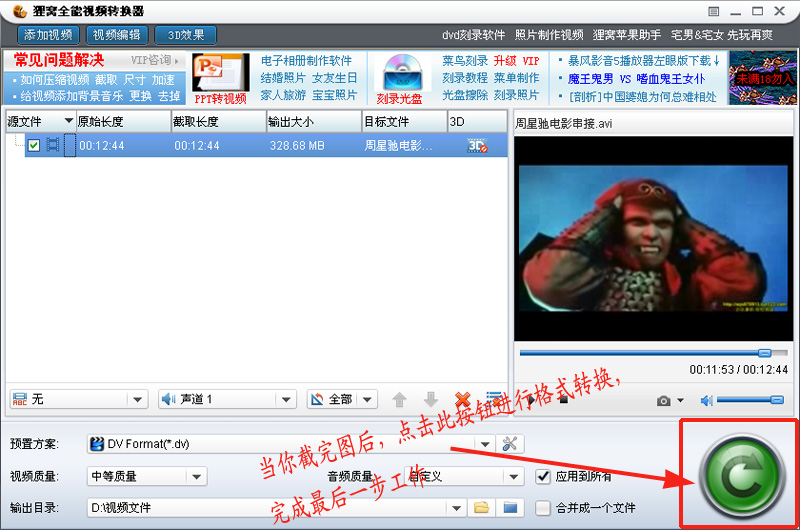Expand snapshot options arrow beside camera
Screen dimensions: 800x530
pyautogui.click(x=680, y=401)
